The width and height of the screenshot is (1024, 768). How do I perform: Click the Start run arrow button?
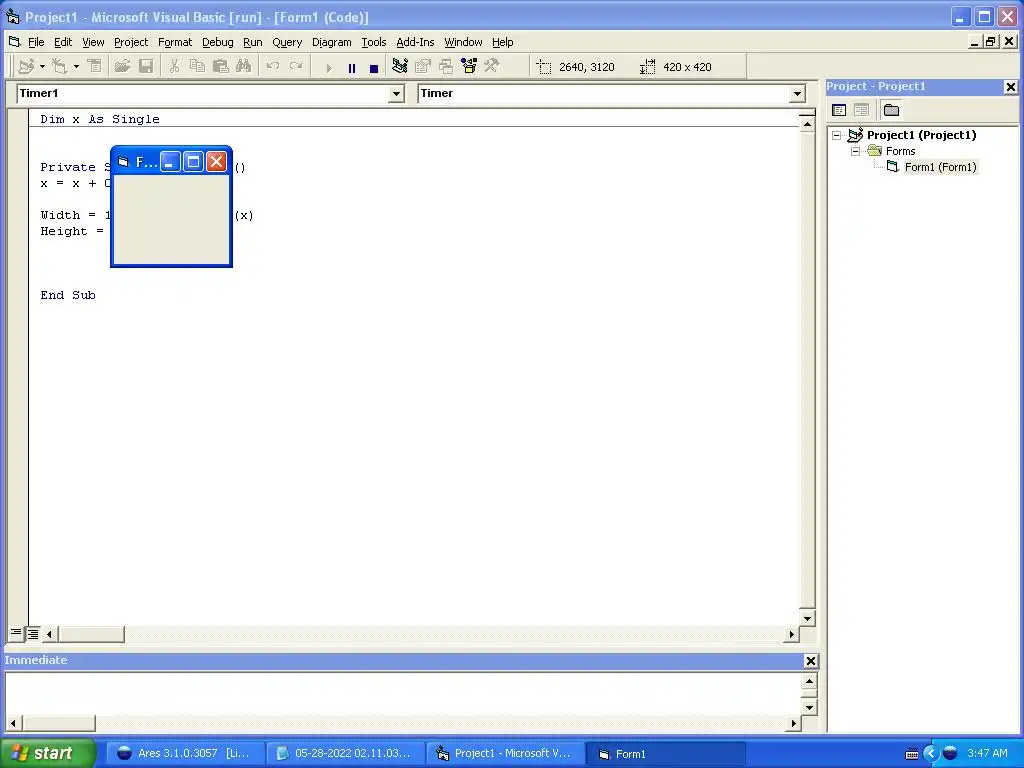[x=329, y=68]
